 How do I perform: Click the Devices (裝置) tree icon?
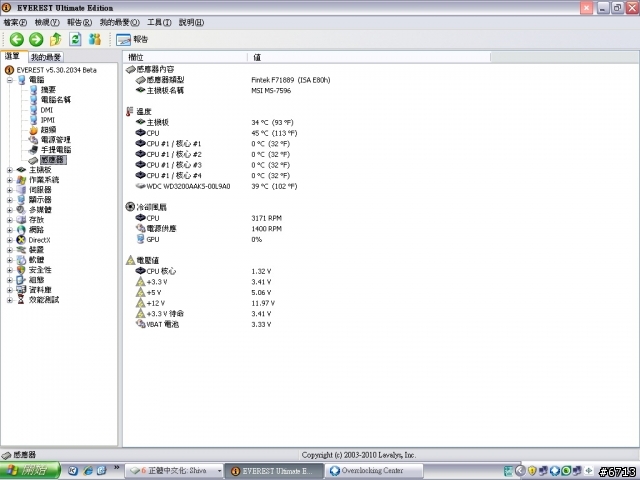(x=21, y=250)
